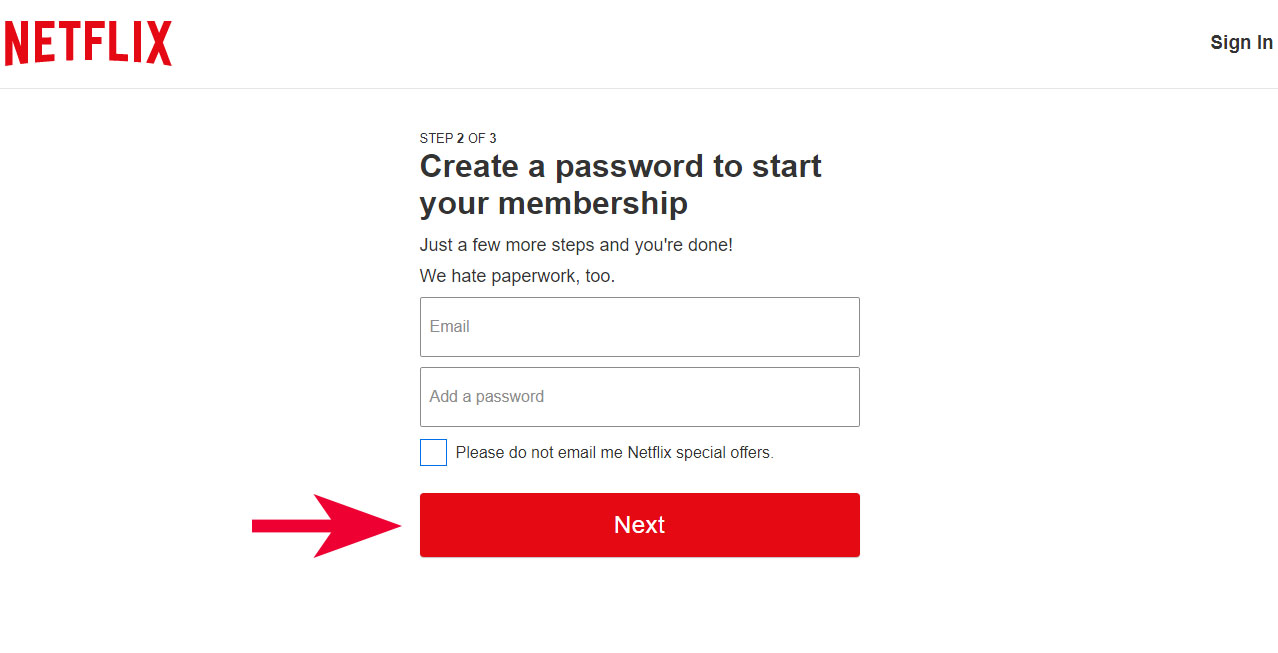Click the checkbox label text
This screenshot has width=1278, height=653.
(614, 452)
